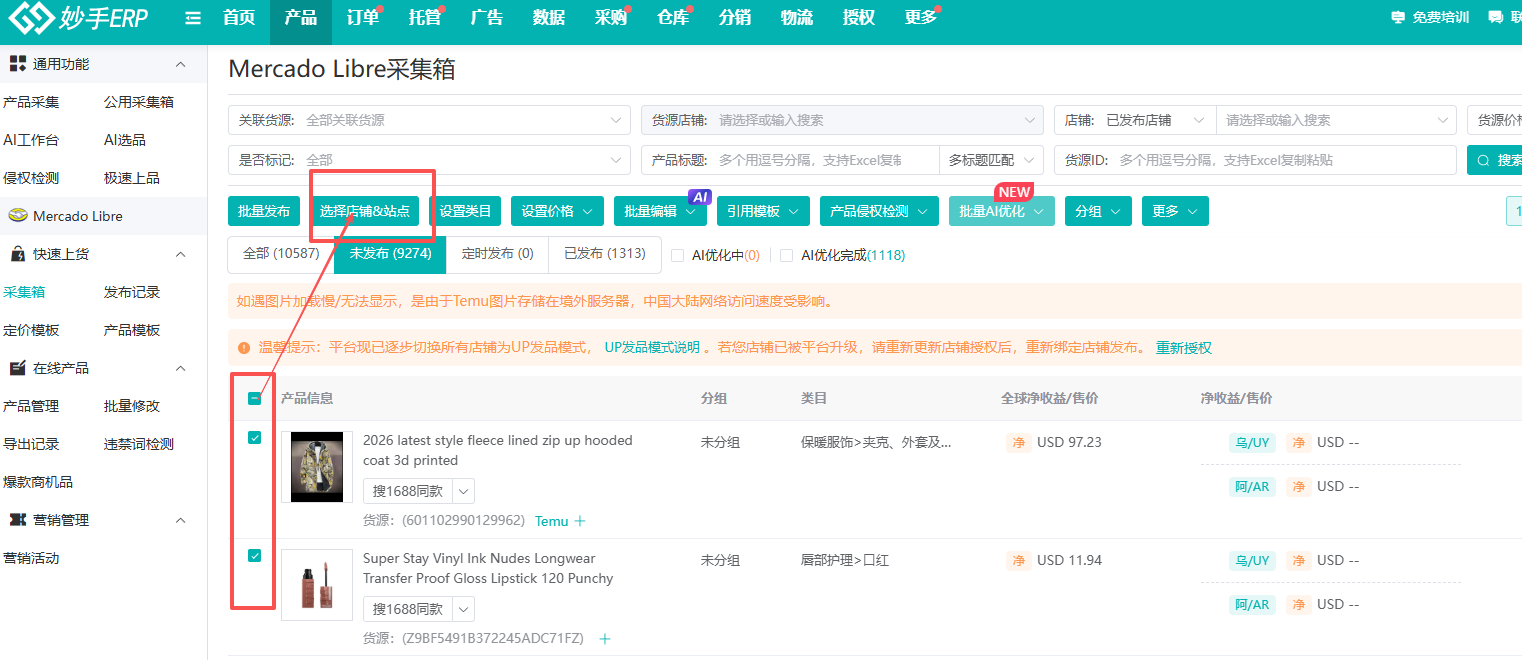1522x660 pixels.
Task: Open the 仓库 top menu
Action: [x=673, y=18]
